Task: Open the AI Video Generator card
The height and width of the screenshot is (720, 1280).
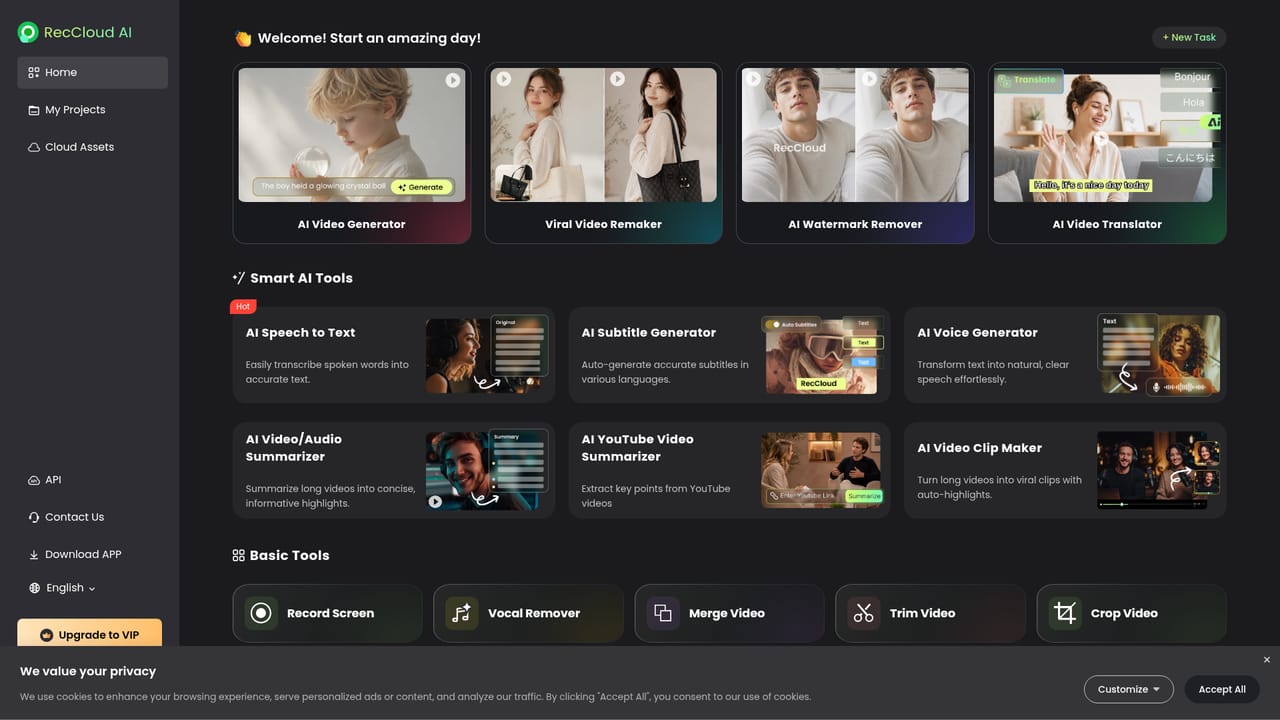Action: coord(351,153)
